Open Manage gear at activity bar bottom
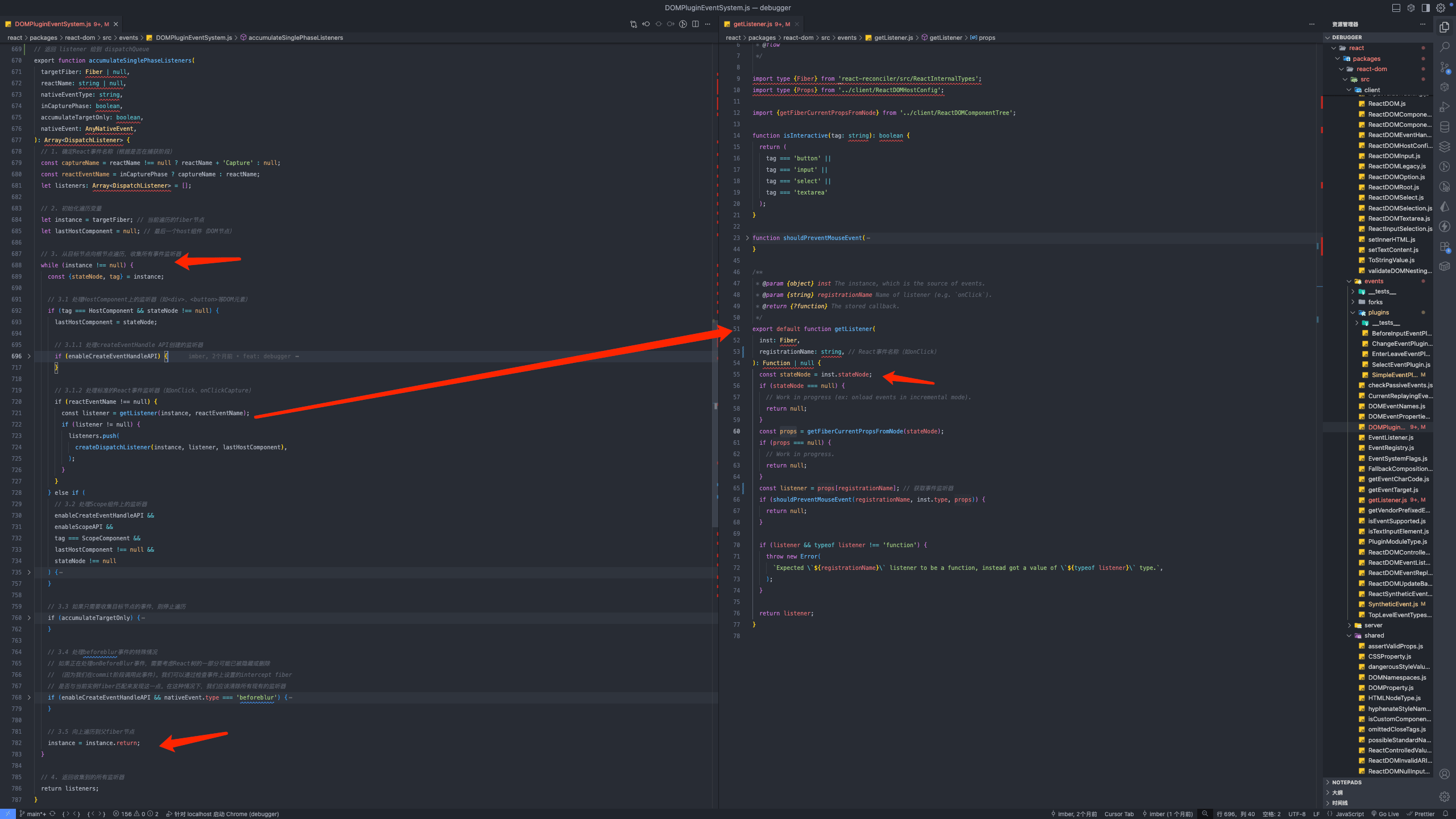 [x=1445, y=796]
